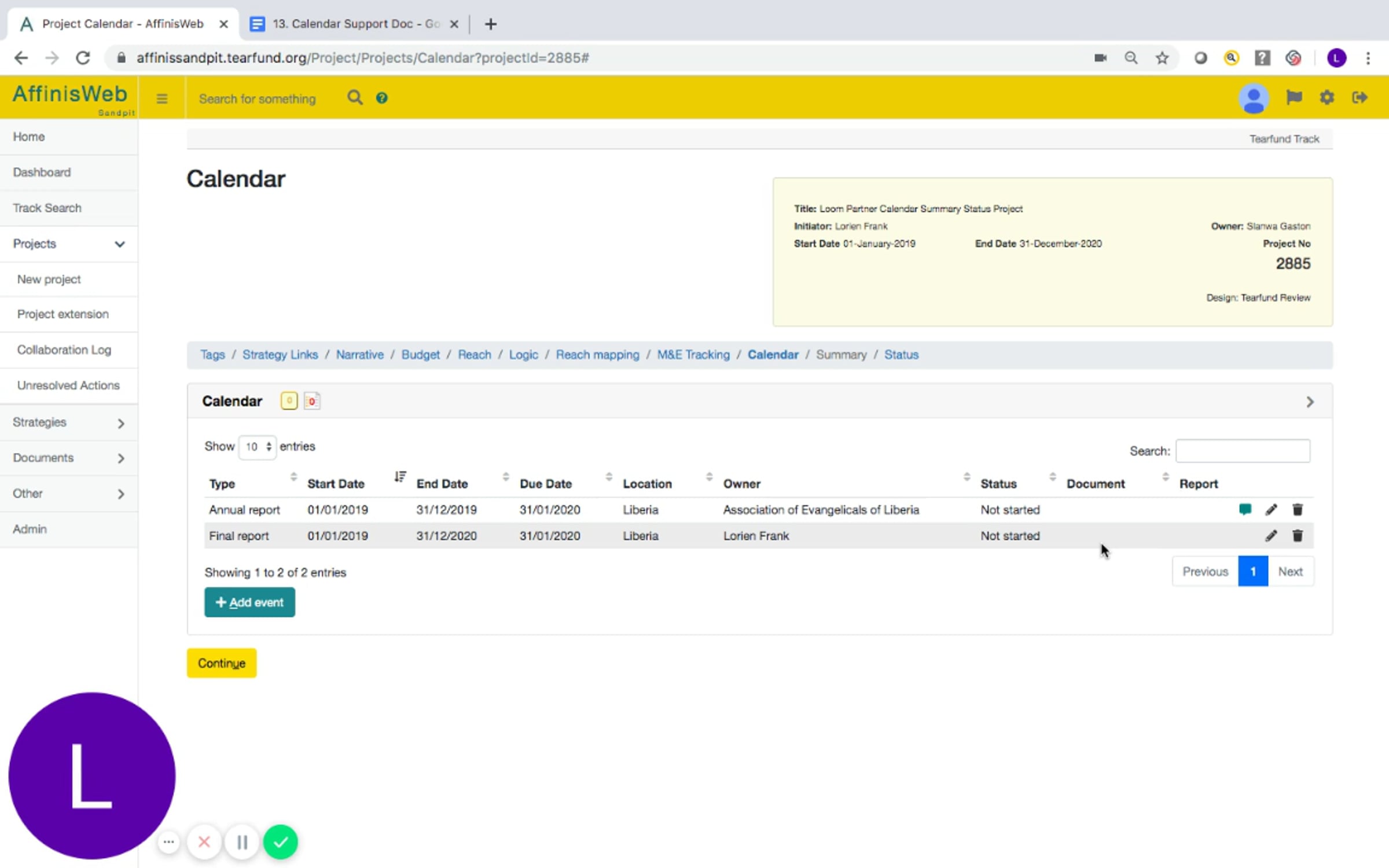Open Unresolved Actions in sidebar
This screenshot has height=868, width=1389.
pyautogui.click(x=69, y=385)
